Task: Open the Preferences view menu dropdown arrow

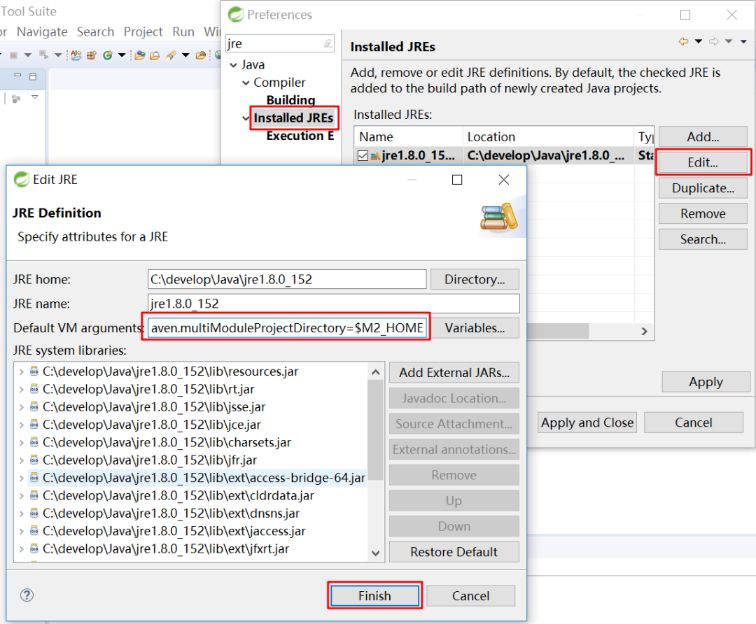Action: pyautogui.click(x=743, y=41)
